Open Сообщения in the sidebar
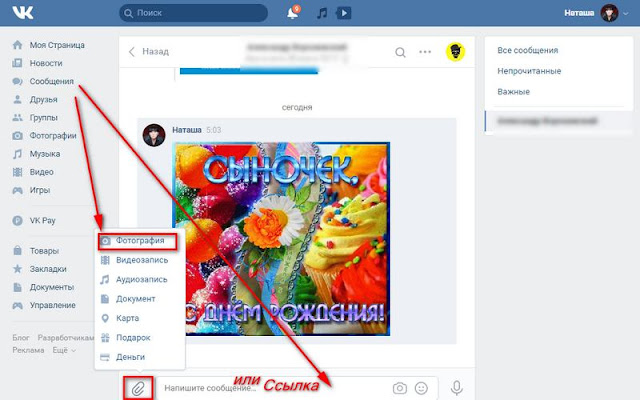The width and height of the screenshot is (640, 400). coord(51,81)
